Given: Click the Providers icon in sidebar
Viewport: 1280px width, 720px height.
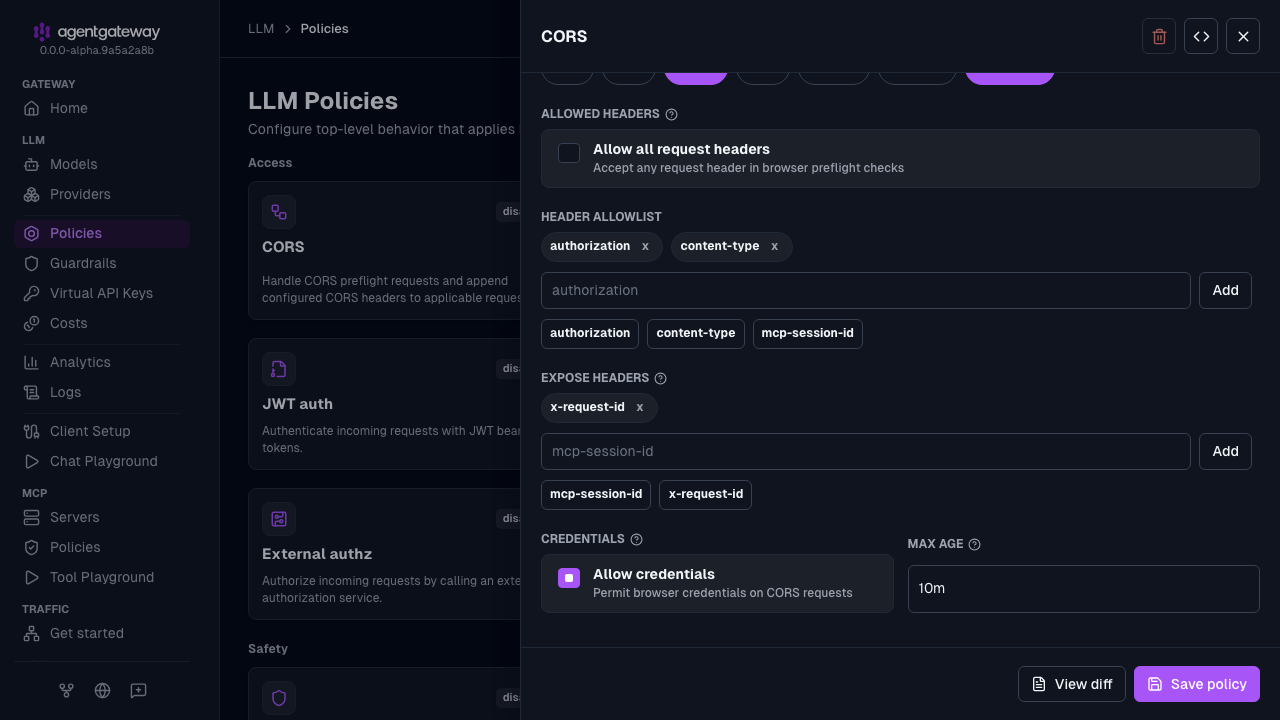Looking at the screenshot, I should click(32, 194).
